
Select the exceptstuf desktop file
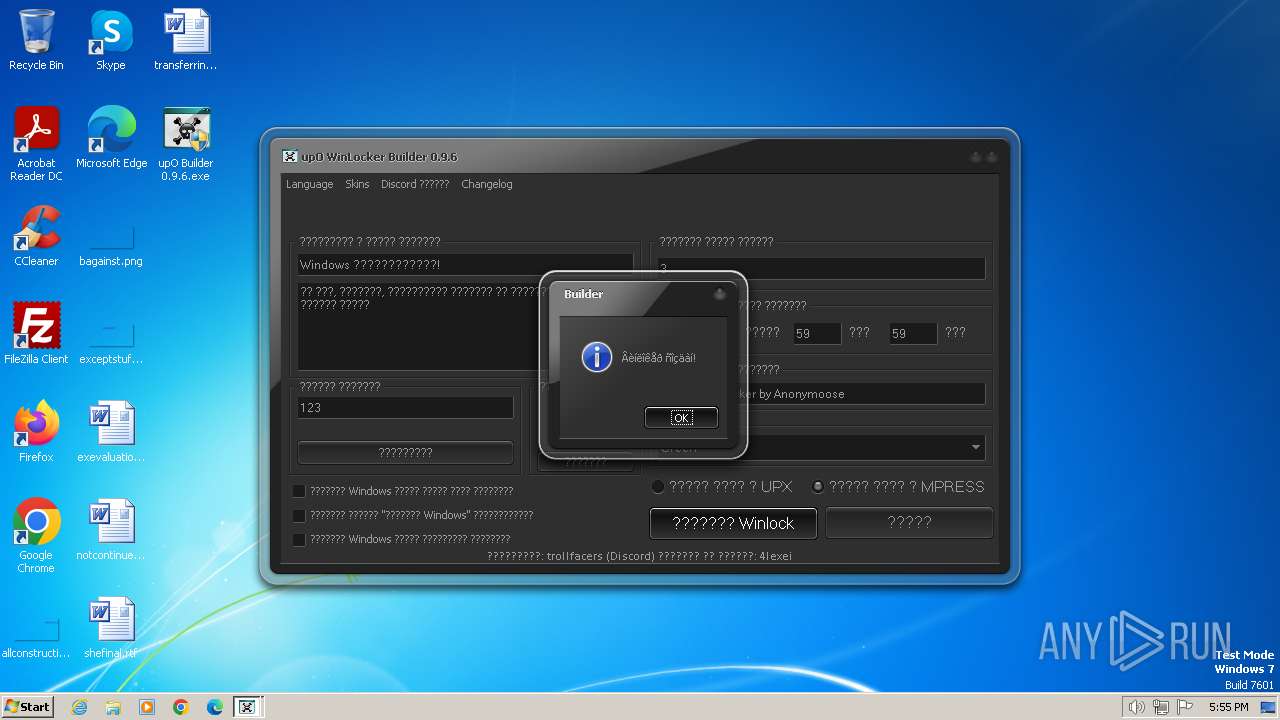(111, 343)
